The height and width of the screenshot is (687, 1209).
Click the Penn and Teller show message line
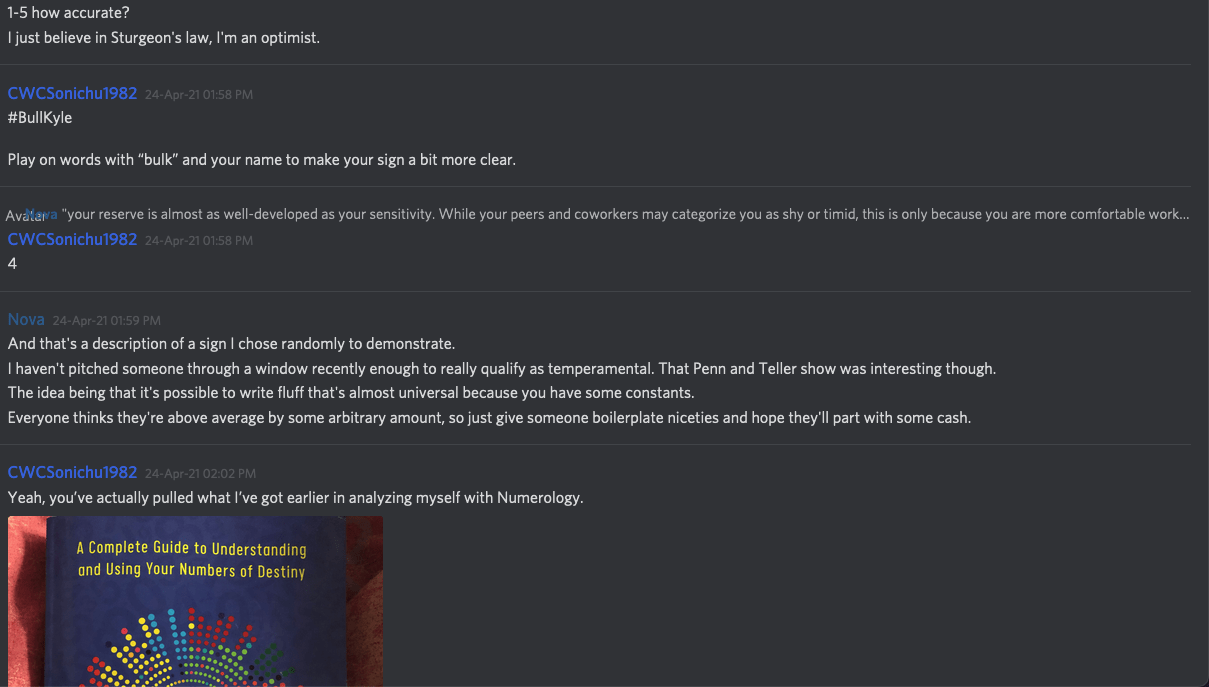(501, 369)
